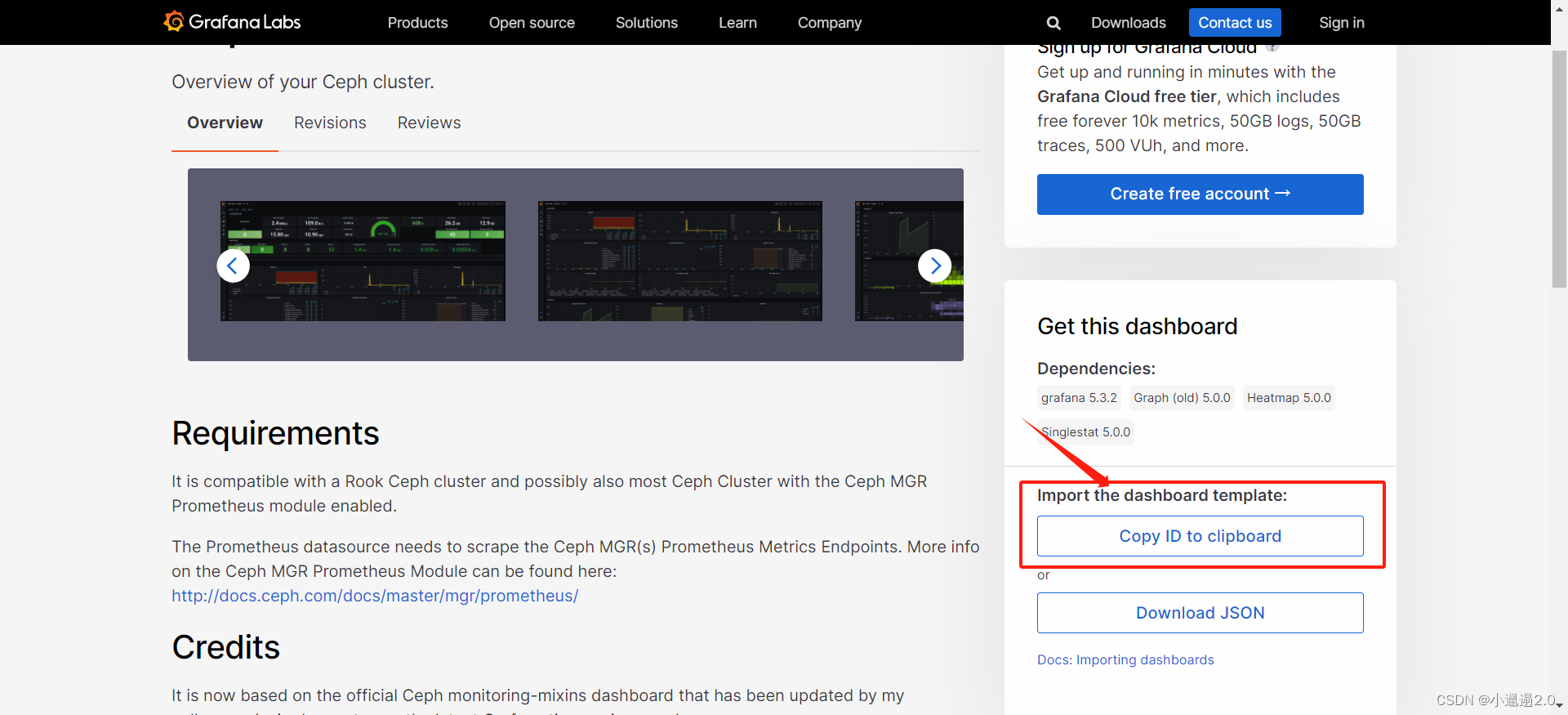
Task: Open the second dashboard screenshot thumbnail
Action: [680, 261]
